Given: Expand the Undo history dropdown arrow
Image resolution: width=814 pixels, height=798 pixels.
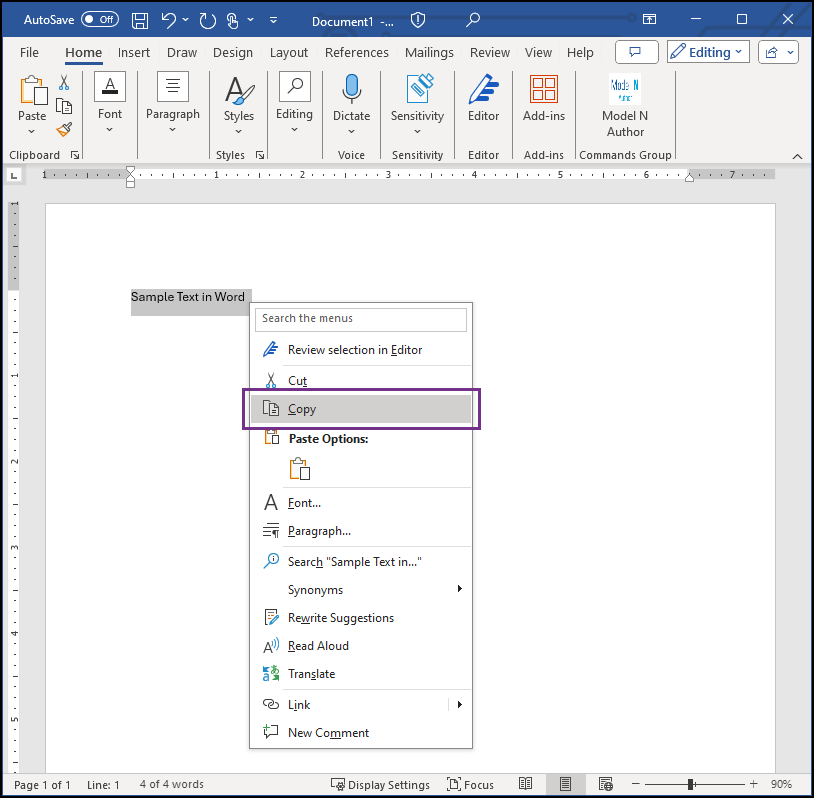Looking at the screenshot, I should click(185, 20).
